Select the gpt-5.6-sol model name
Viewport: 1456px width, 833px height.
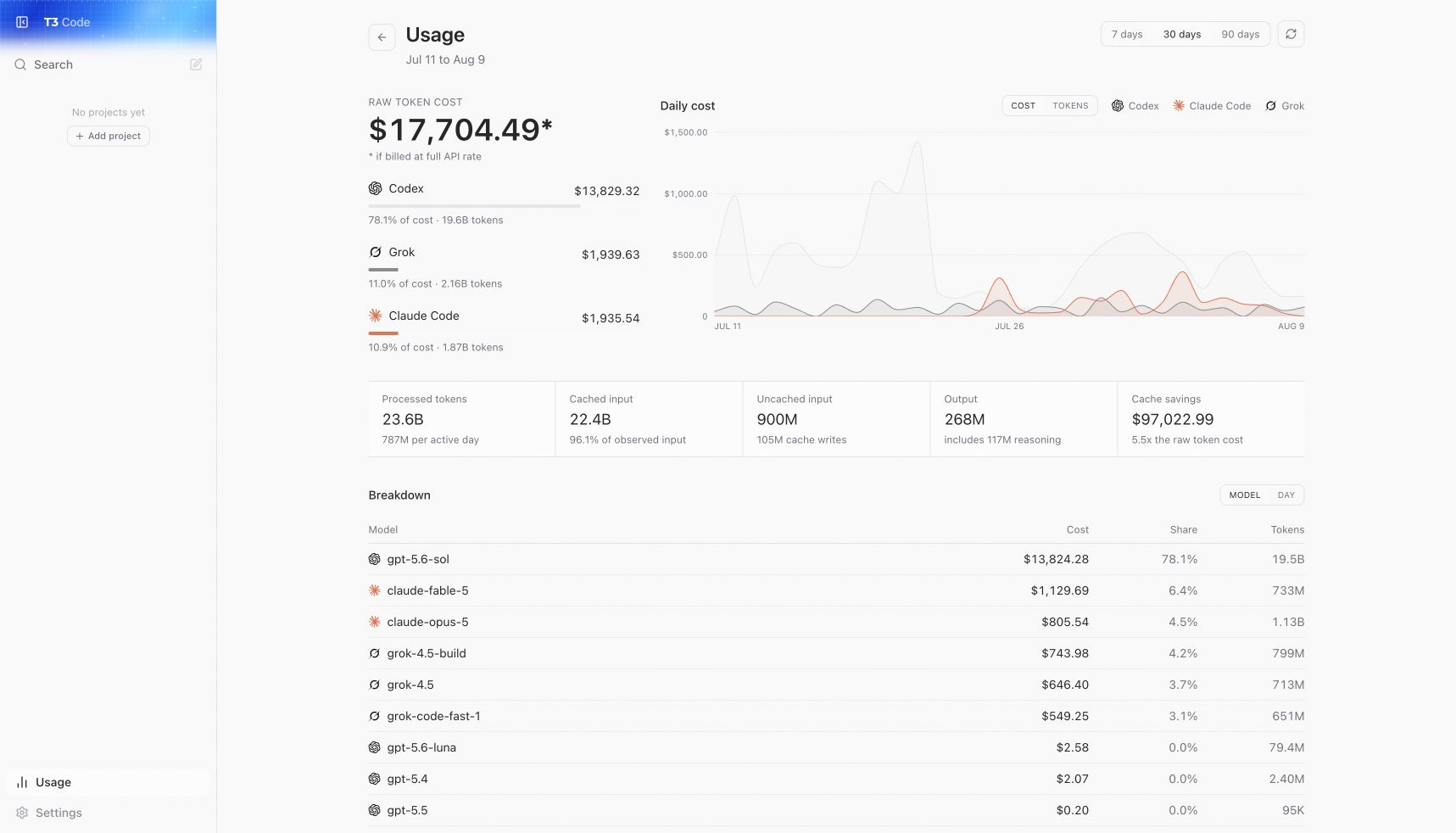click(x=418, y=559)
